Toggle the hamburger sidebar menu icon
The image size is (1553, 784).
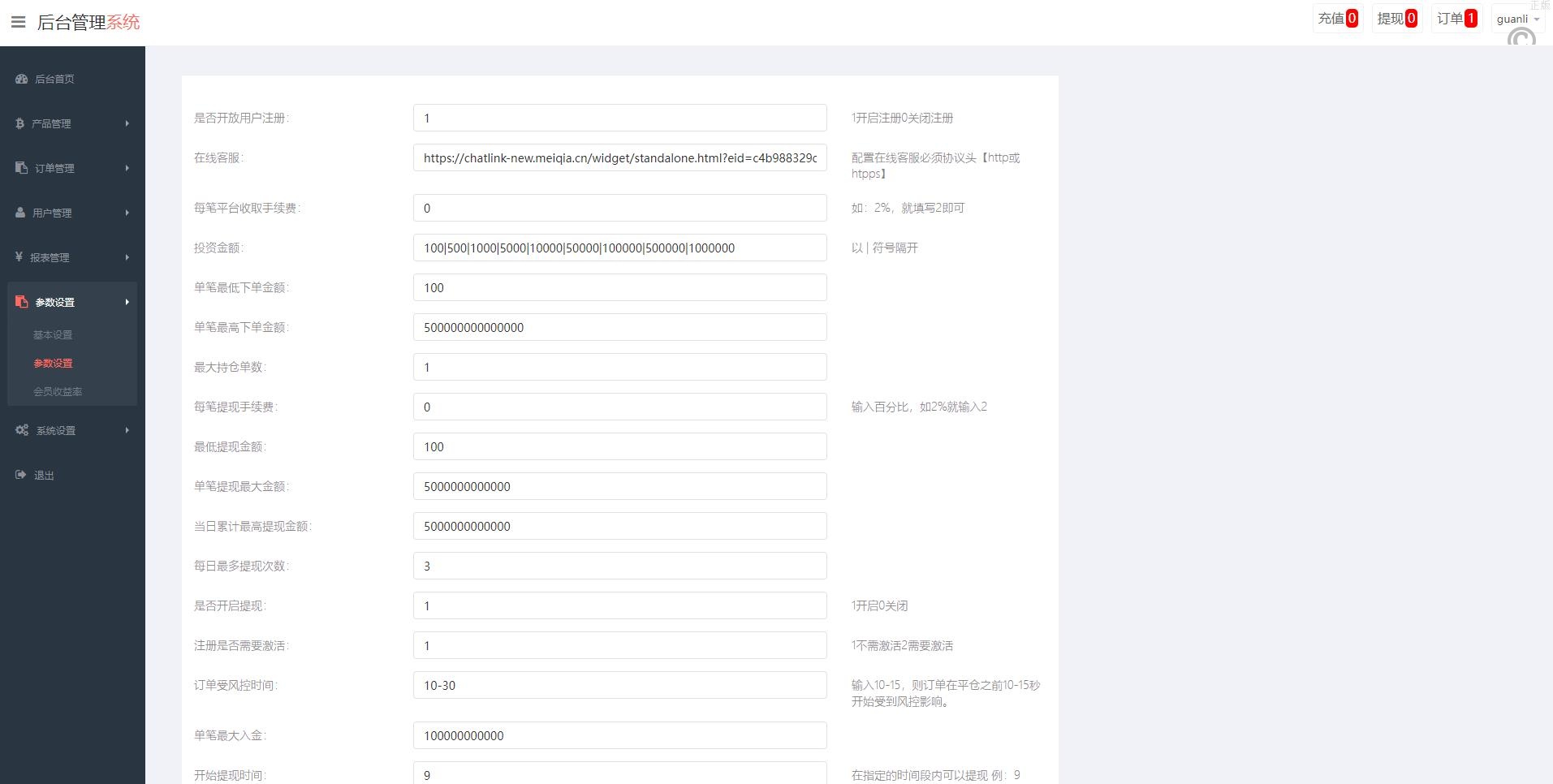click(18, 22)
